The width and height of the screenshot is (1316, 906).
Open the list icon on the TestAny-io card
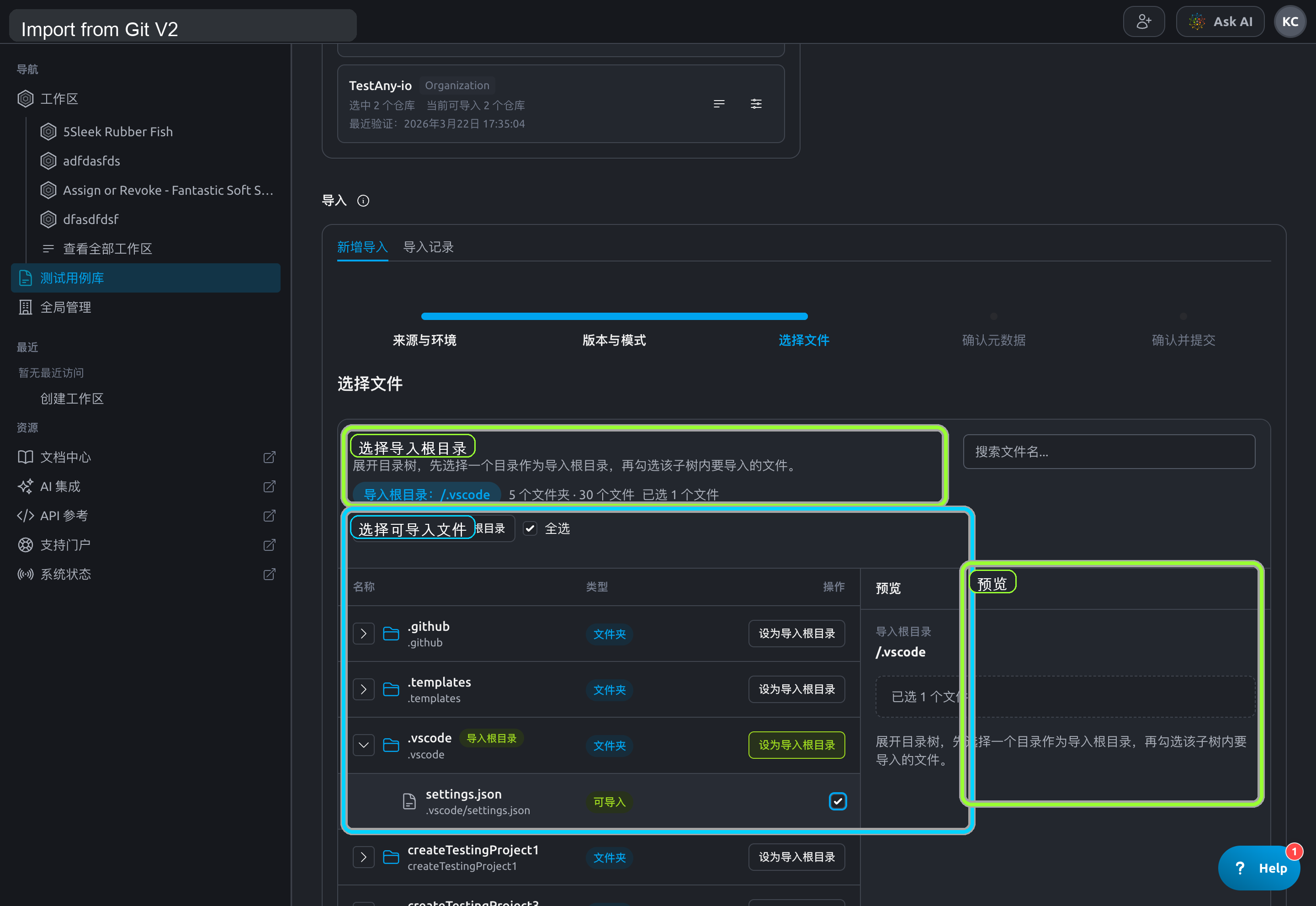(x=719, y=104)
